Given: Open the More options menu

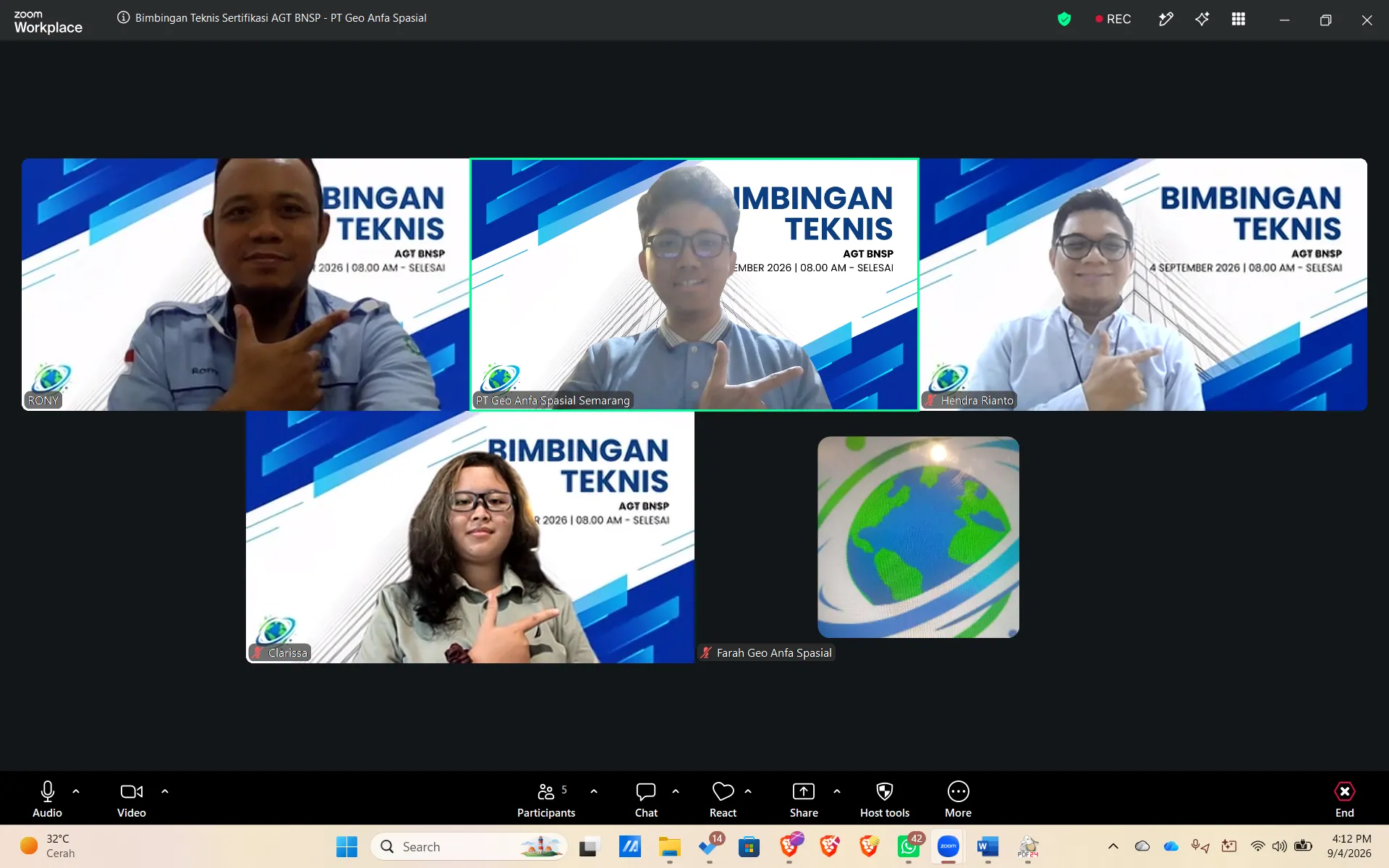Looking at the screenshot, I should coord(958,799).
